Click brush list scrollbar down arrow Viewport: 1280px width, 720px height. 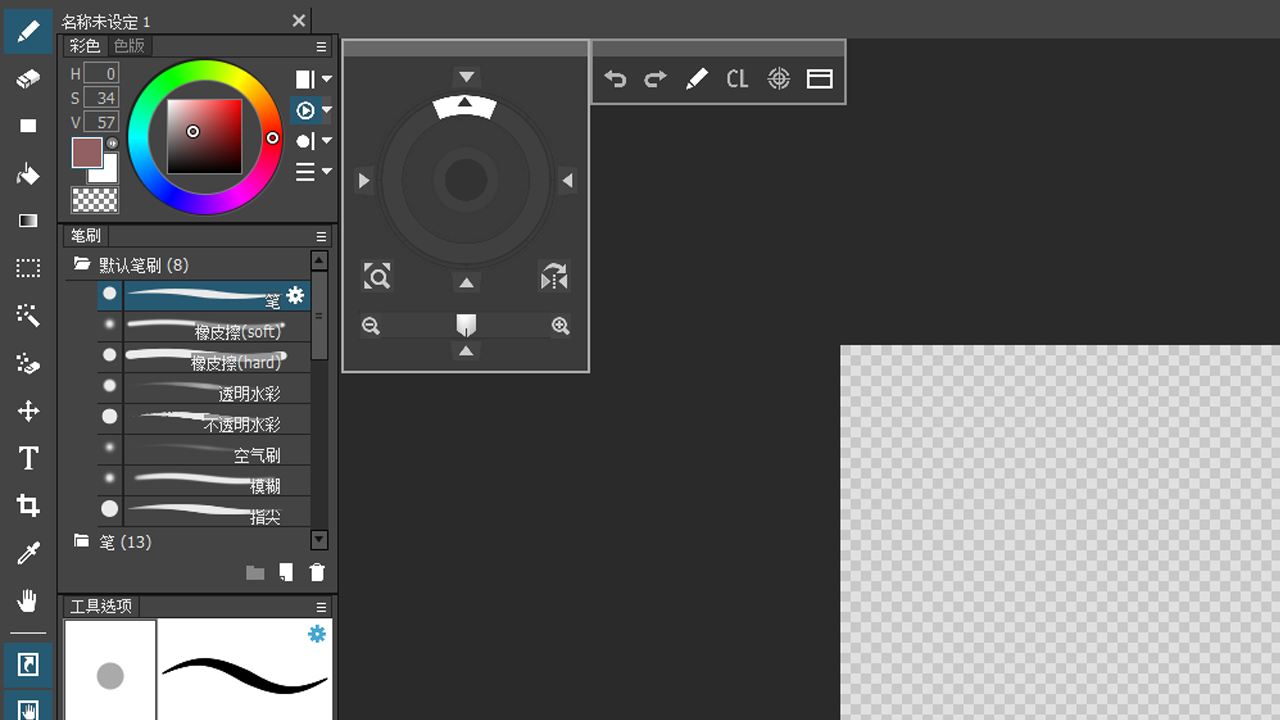click(x=320, y=540)
